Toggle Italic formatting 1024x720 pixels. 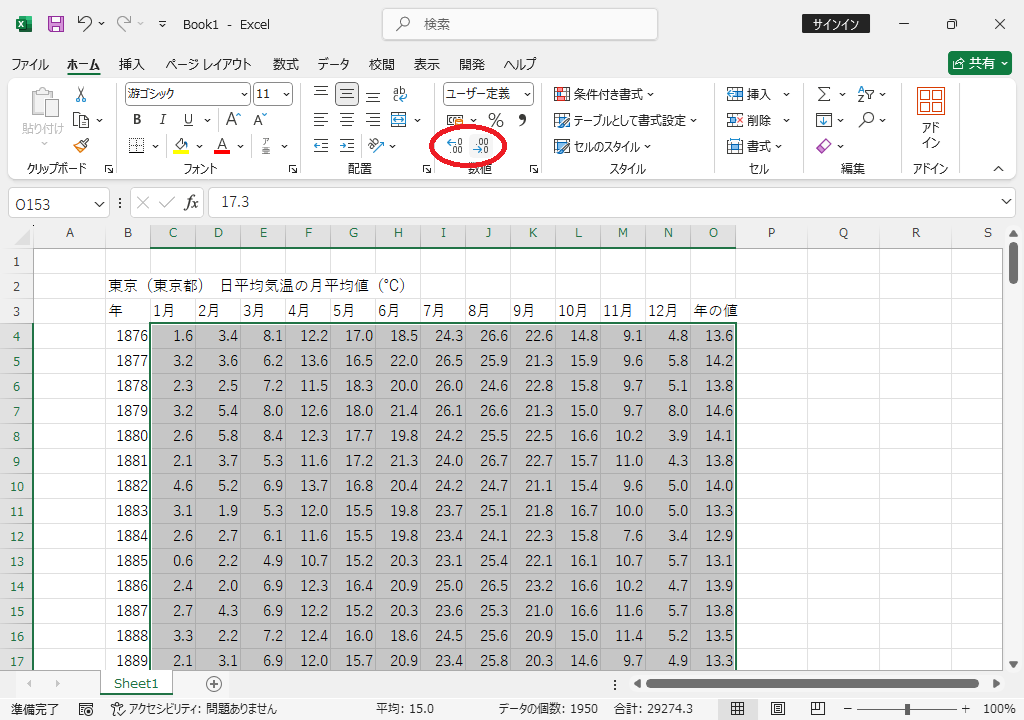point(163,120)
